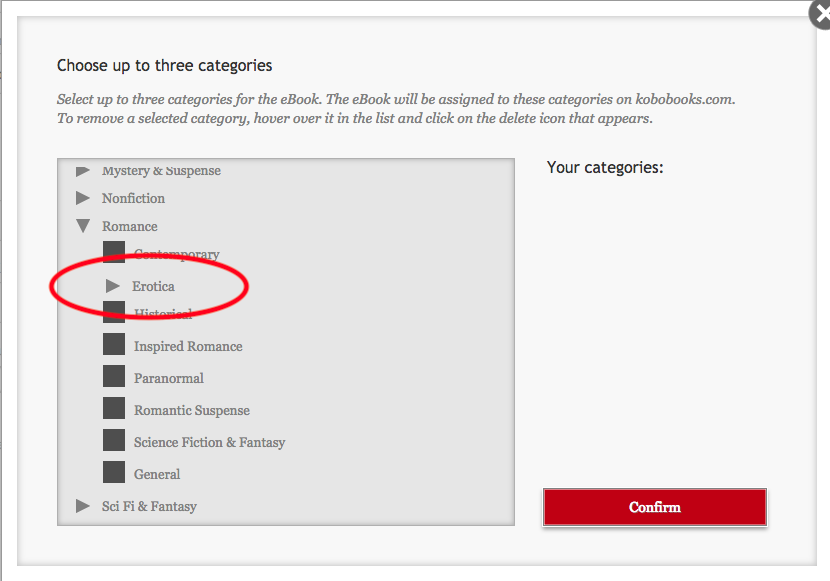Collapse the Romance category triangle
Screen dimensions: 830x581
[83, 226]
